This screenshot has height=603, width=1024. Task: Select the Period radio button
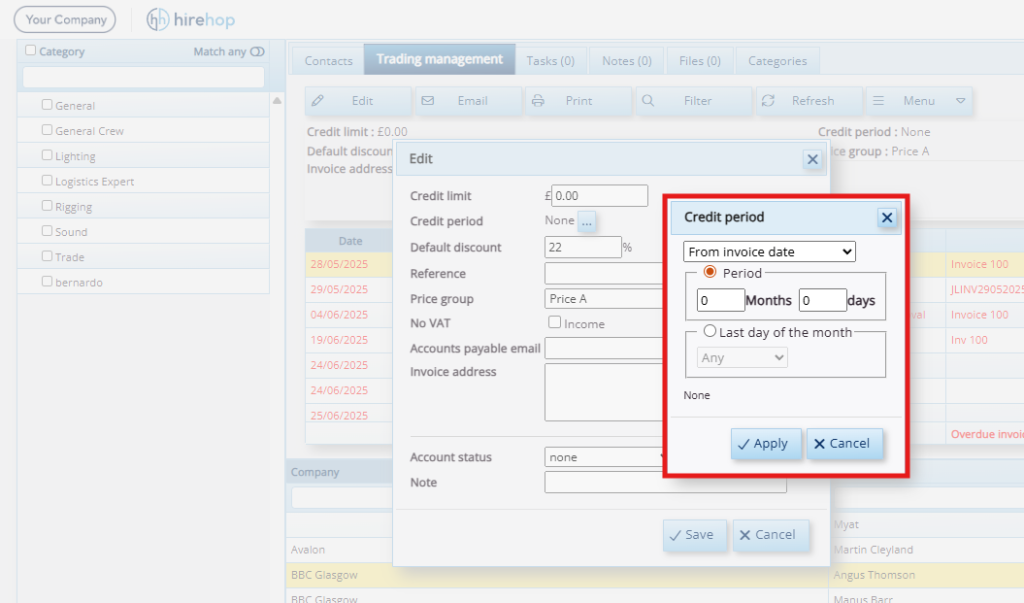[710, 272]
